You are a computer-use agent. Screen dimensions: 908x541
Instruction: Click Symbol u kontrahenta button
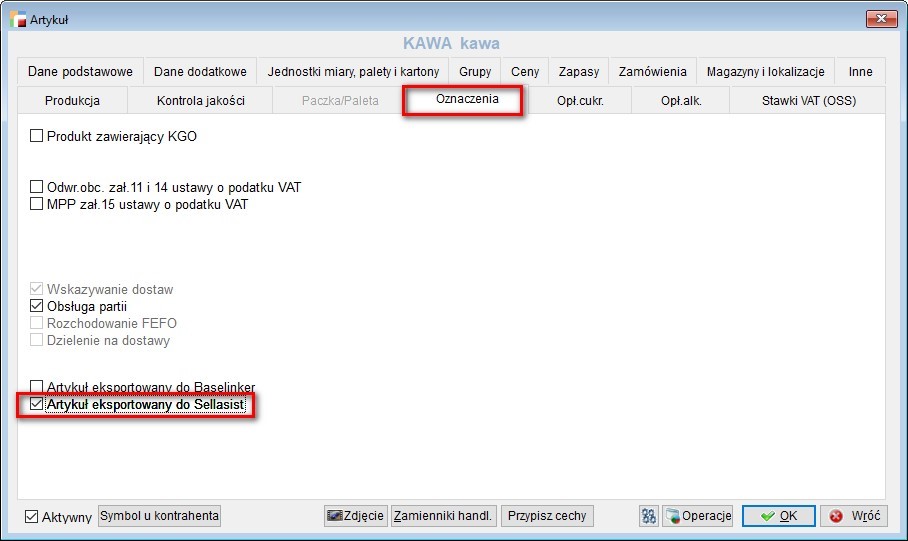click(x=159, y=516)
